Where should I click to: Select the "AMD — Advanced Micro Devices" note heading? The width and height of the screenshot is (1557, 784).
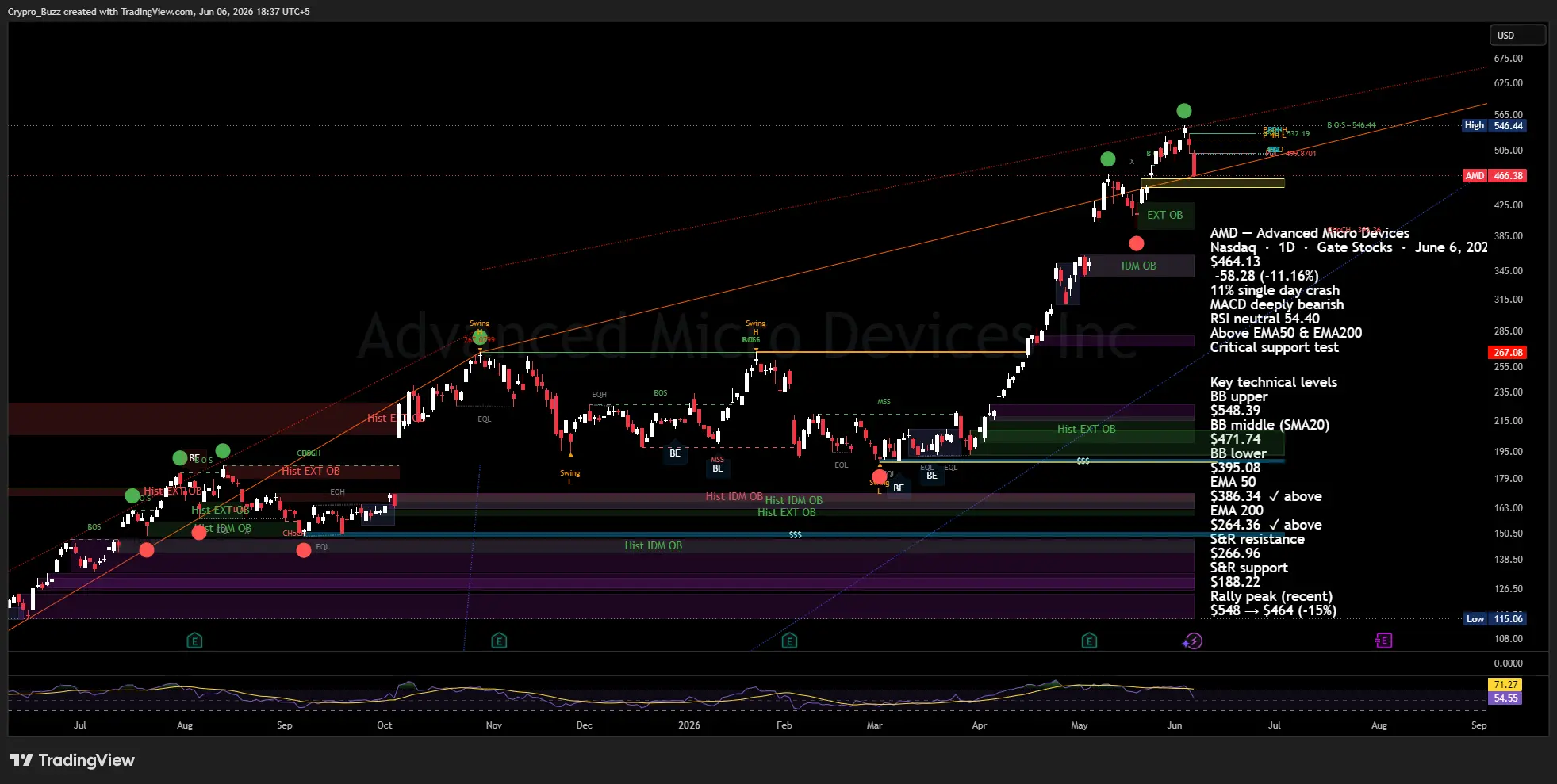1310,233
